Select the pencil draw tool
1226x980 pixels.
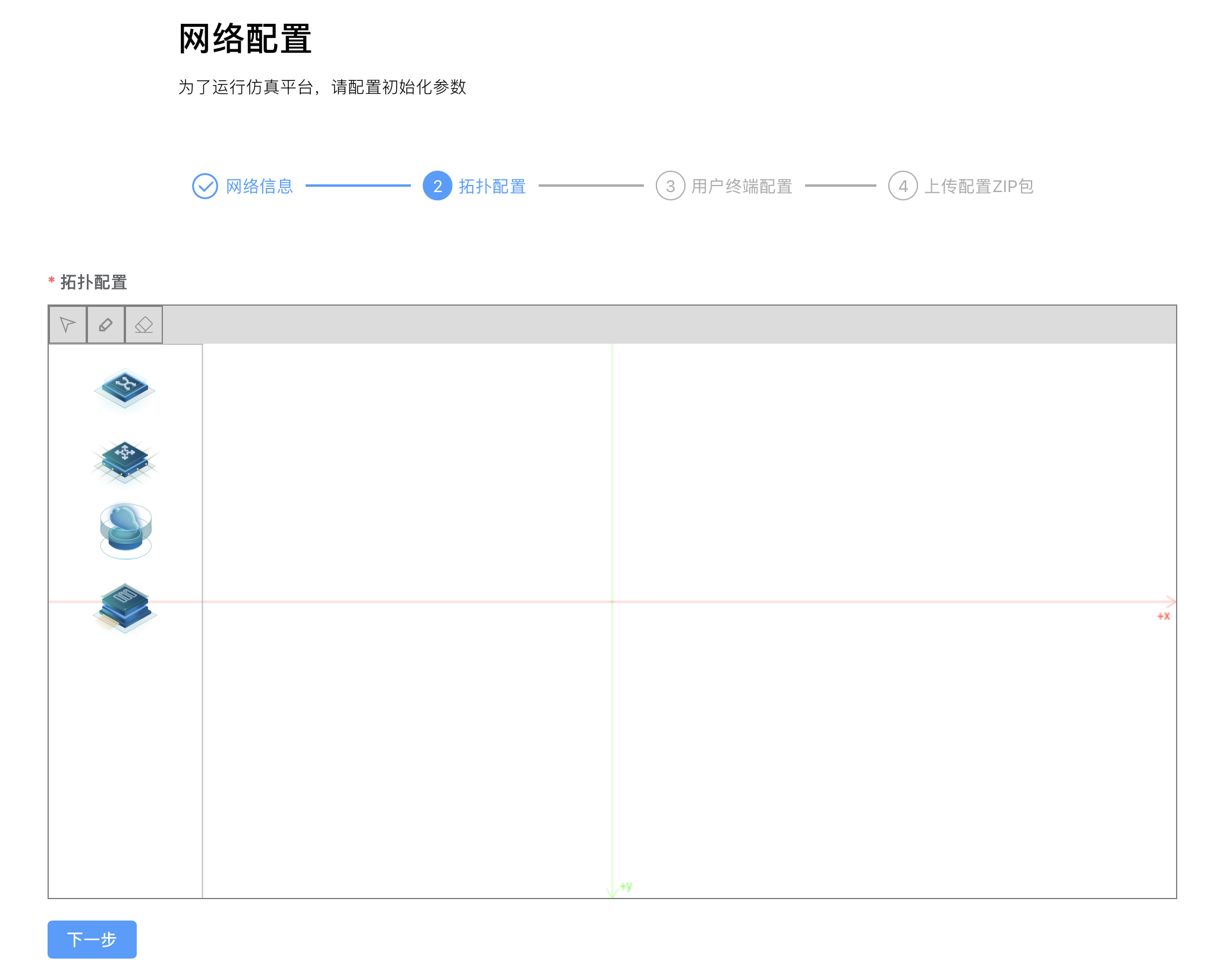[106, 325]
